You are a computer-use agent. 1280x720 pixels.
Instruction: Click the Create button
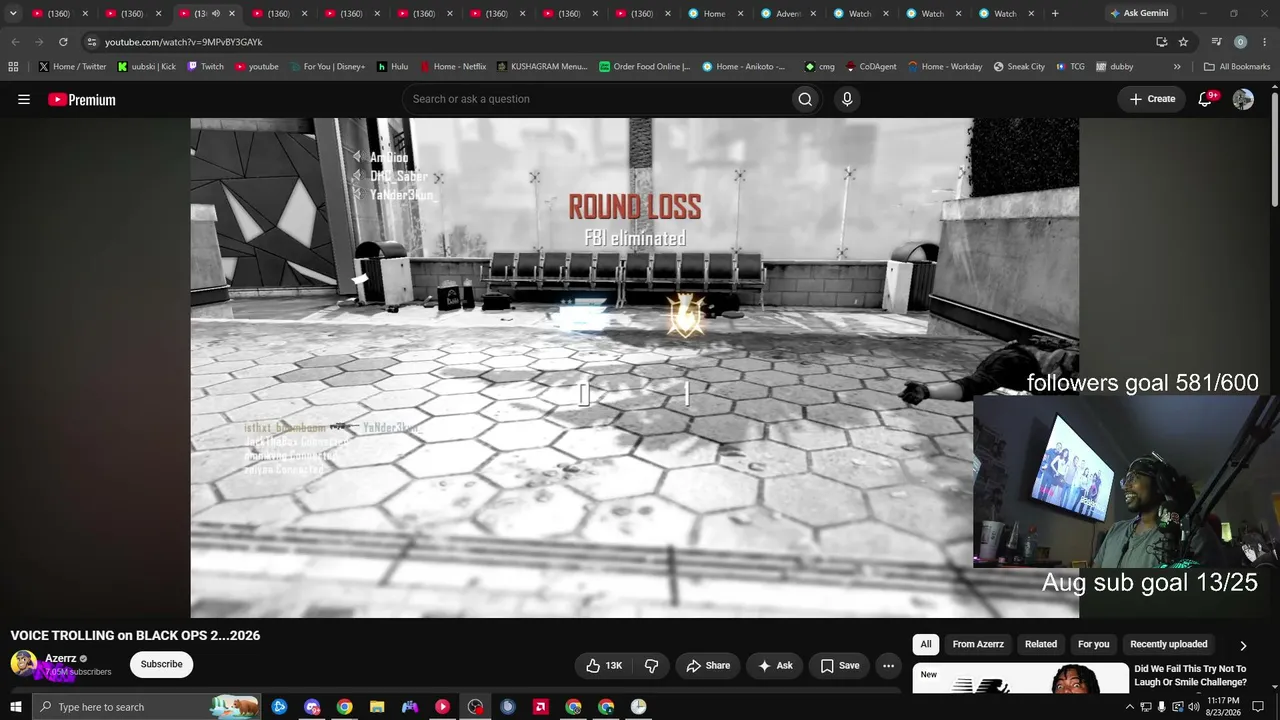1152,99
